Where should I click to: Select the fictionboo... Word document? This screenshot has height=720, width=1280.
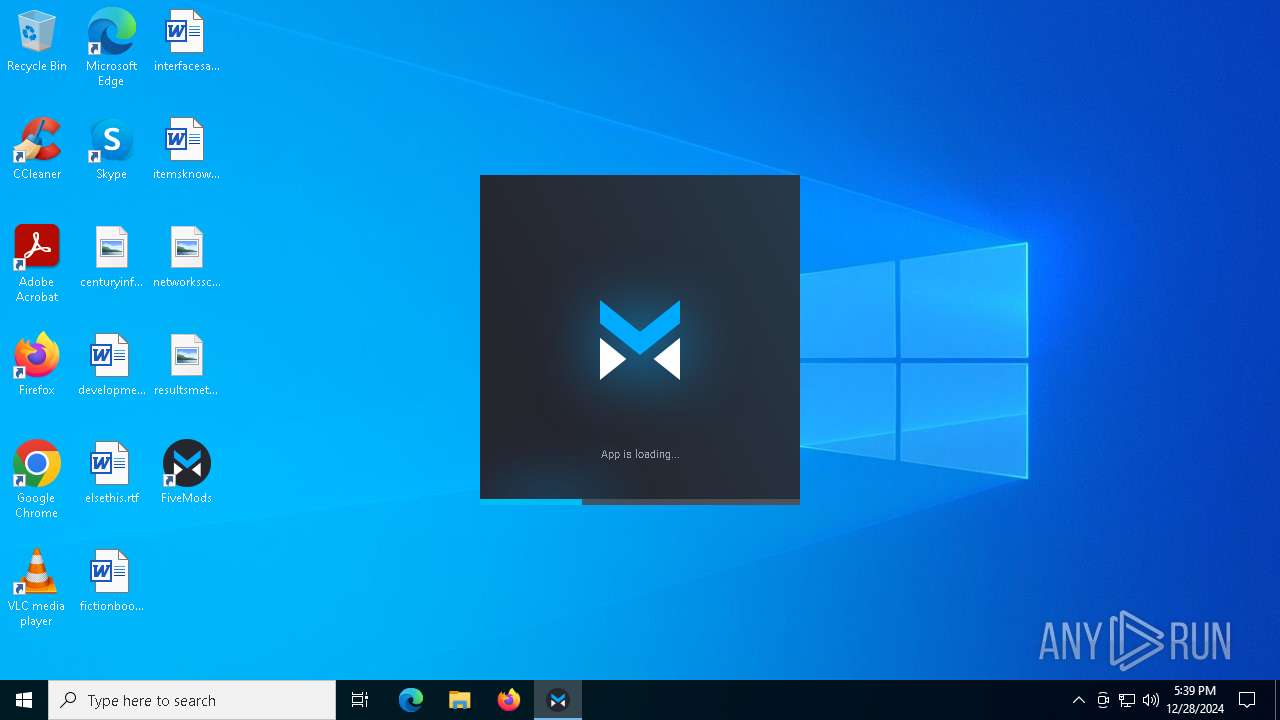111,582
